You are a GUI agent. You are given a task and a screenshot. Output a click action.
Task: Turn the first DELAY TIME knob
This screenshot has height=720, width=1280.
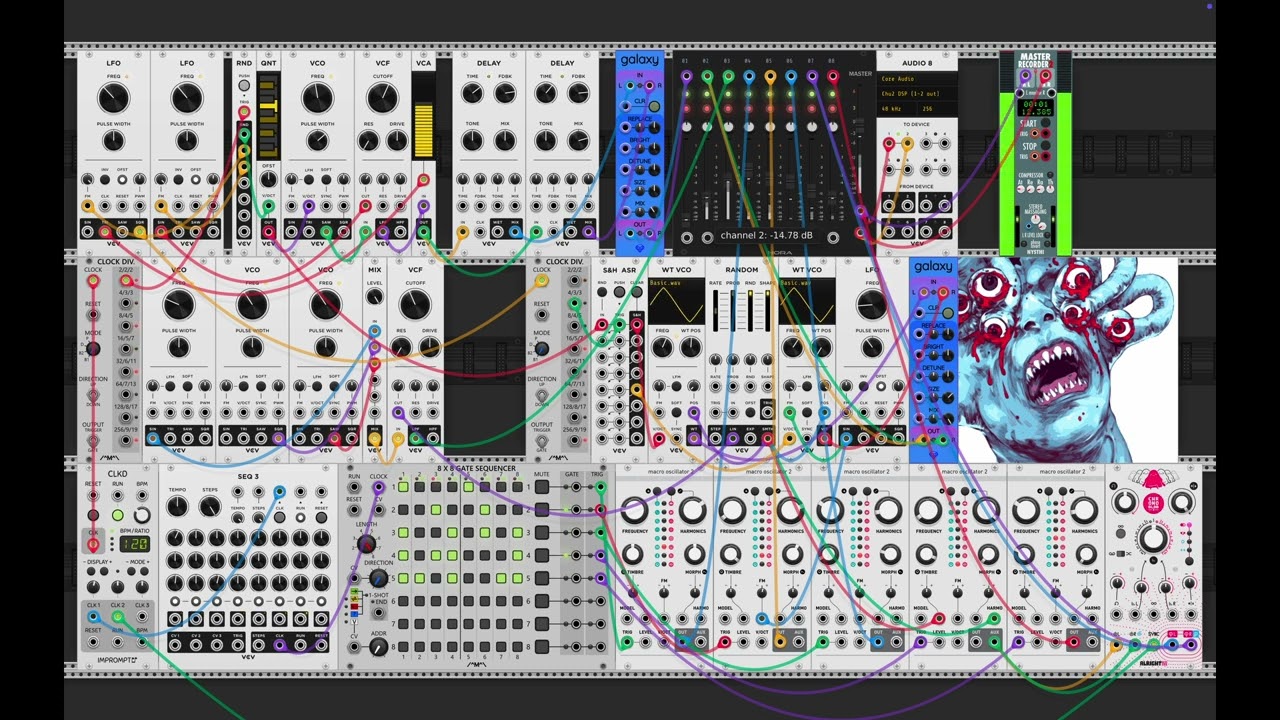pyautogui.click(x=472, y=94)
